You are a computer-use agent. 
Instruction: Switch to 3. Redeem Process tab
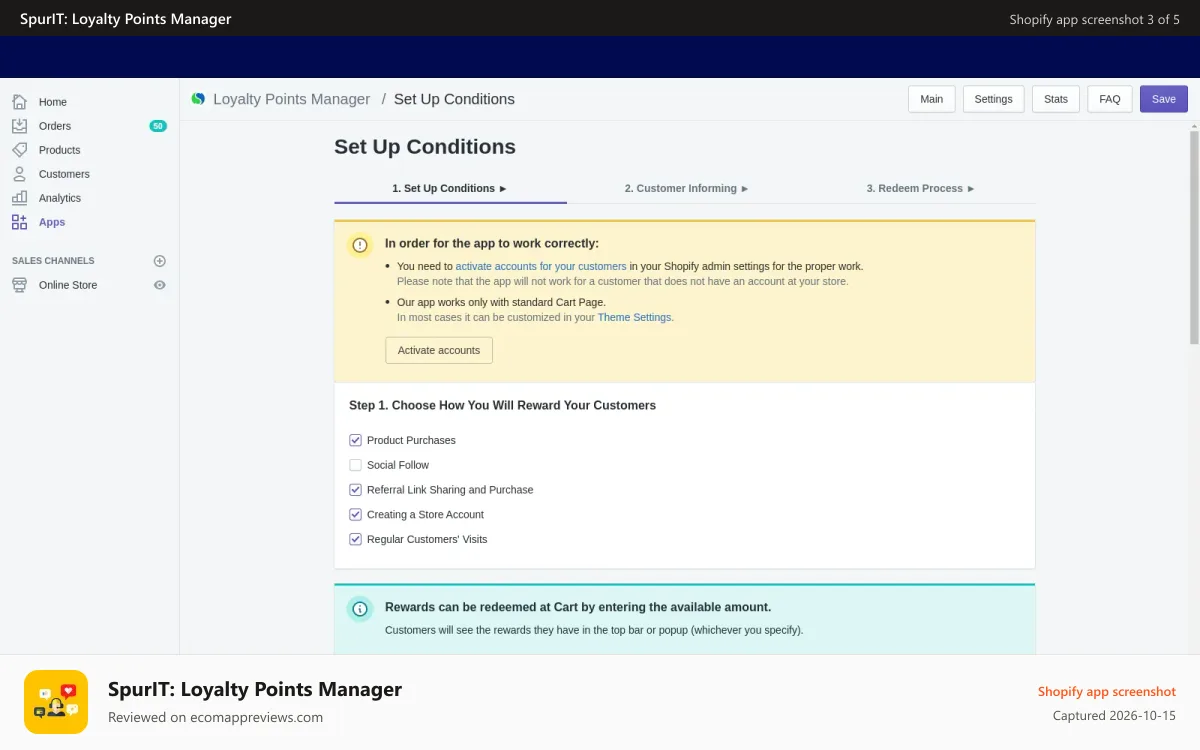pos(921,188)
